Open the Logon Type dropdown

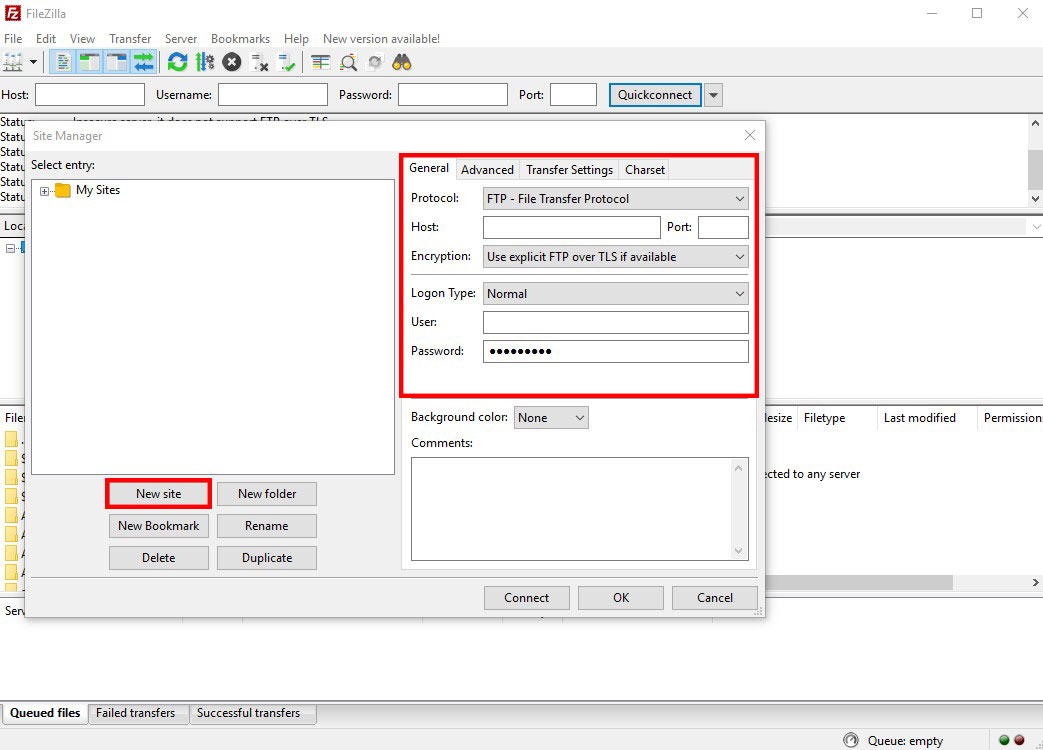(x=615, y=293)
